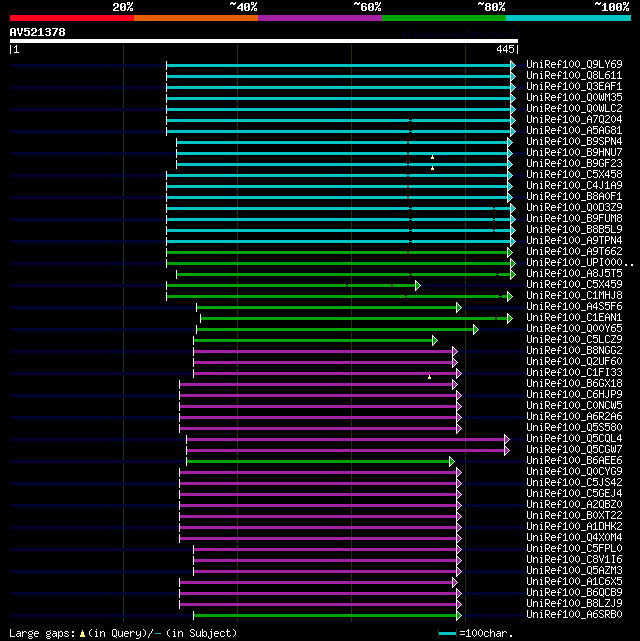Click the green arrowhead of UniRef100_A6SRB0
Screen dimensions: 640x641
pos(459,615)
